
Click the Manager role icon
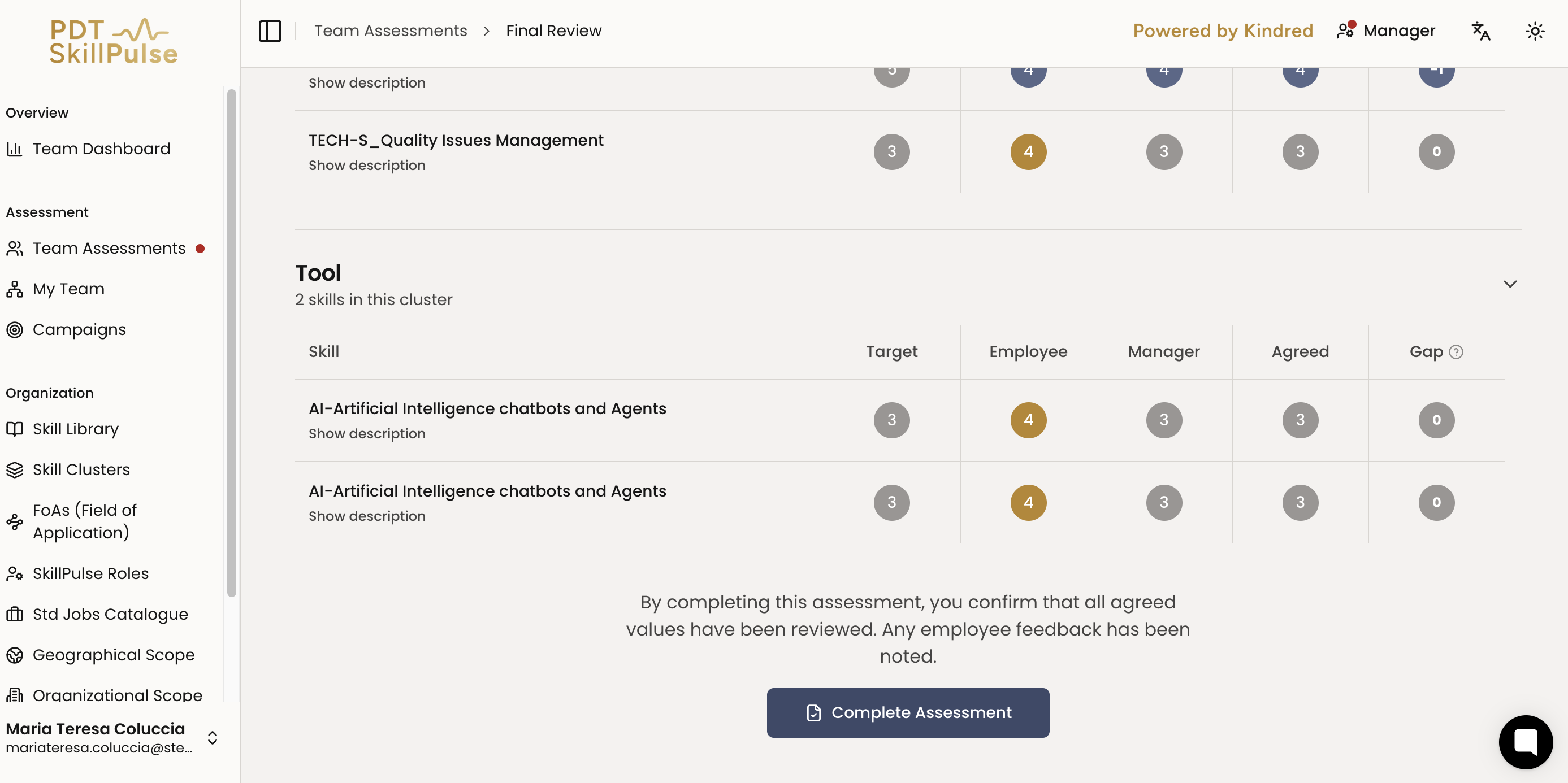click(1346, 30)
